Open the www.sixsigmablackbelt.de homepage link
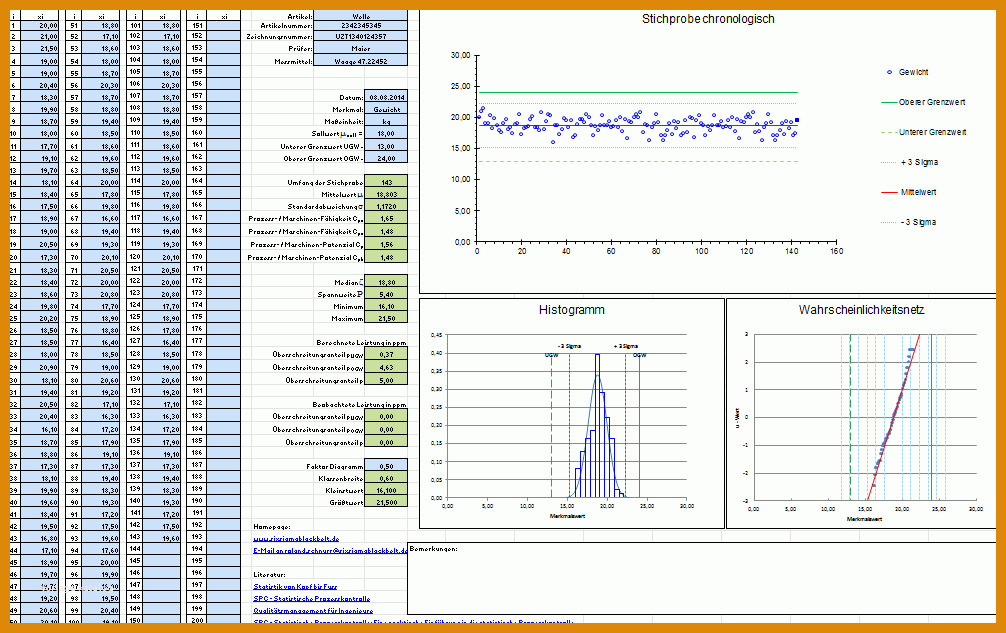The image size is (1006, 633). pos(296,539)
